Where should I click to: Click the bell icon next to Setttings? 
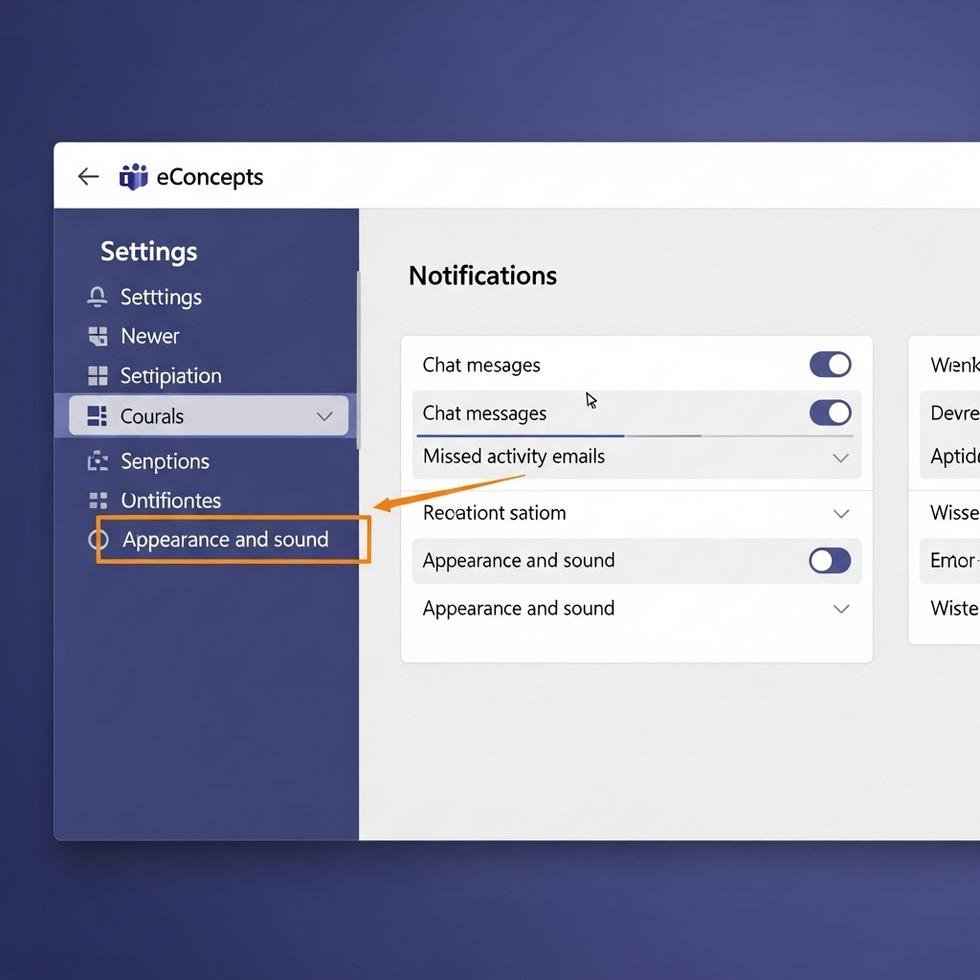click(97, 297)
